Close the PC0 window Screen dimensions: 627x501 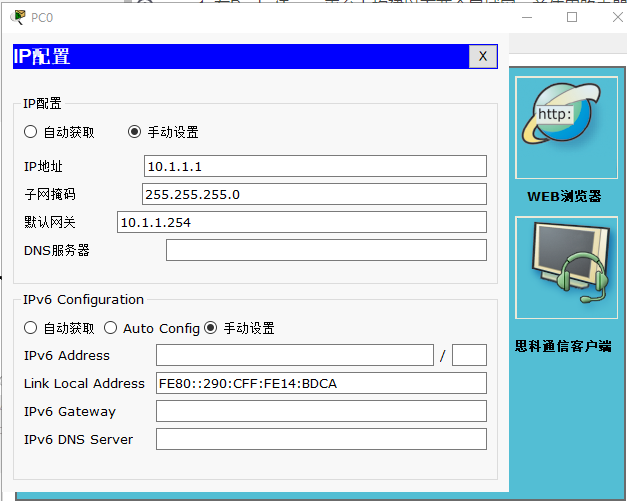click(618, 17)
